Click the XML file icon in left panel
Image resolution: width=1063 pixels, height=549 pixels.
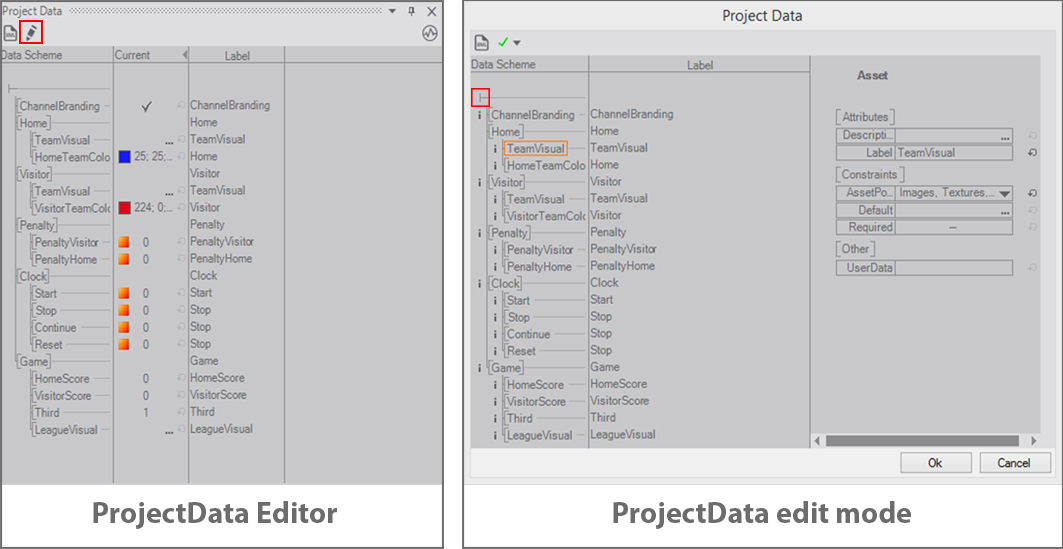(x=10, y=32)
